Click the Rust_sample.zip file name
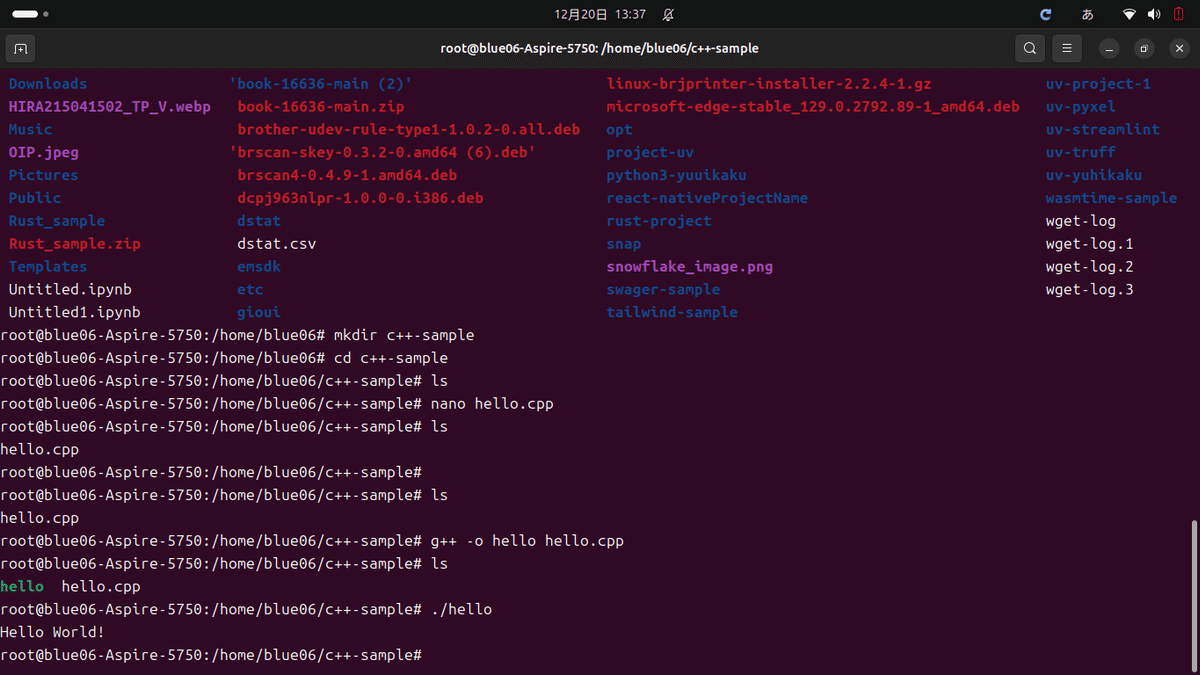The image size is (1200, 675). [x=74, y=244]
